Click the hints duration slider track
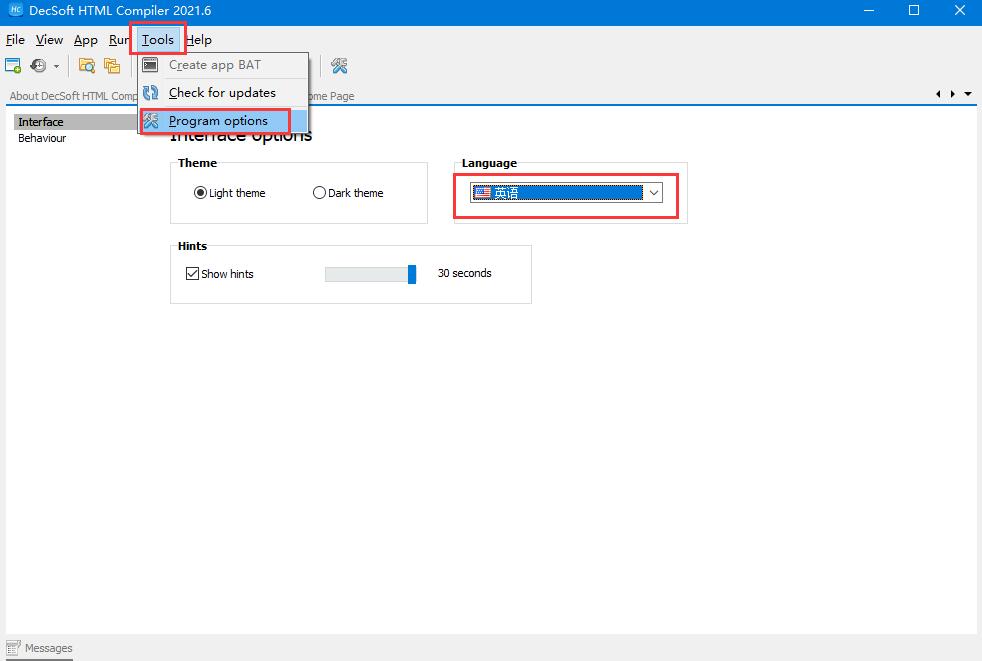Image resolution: width=982 pixels, height=661 pixels. 370,274
